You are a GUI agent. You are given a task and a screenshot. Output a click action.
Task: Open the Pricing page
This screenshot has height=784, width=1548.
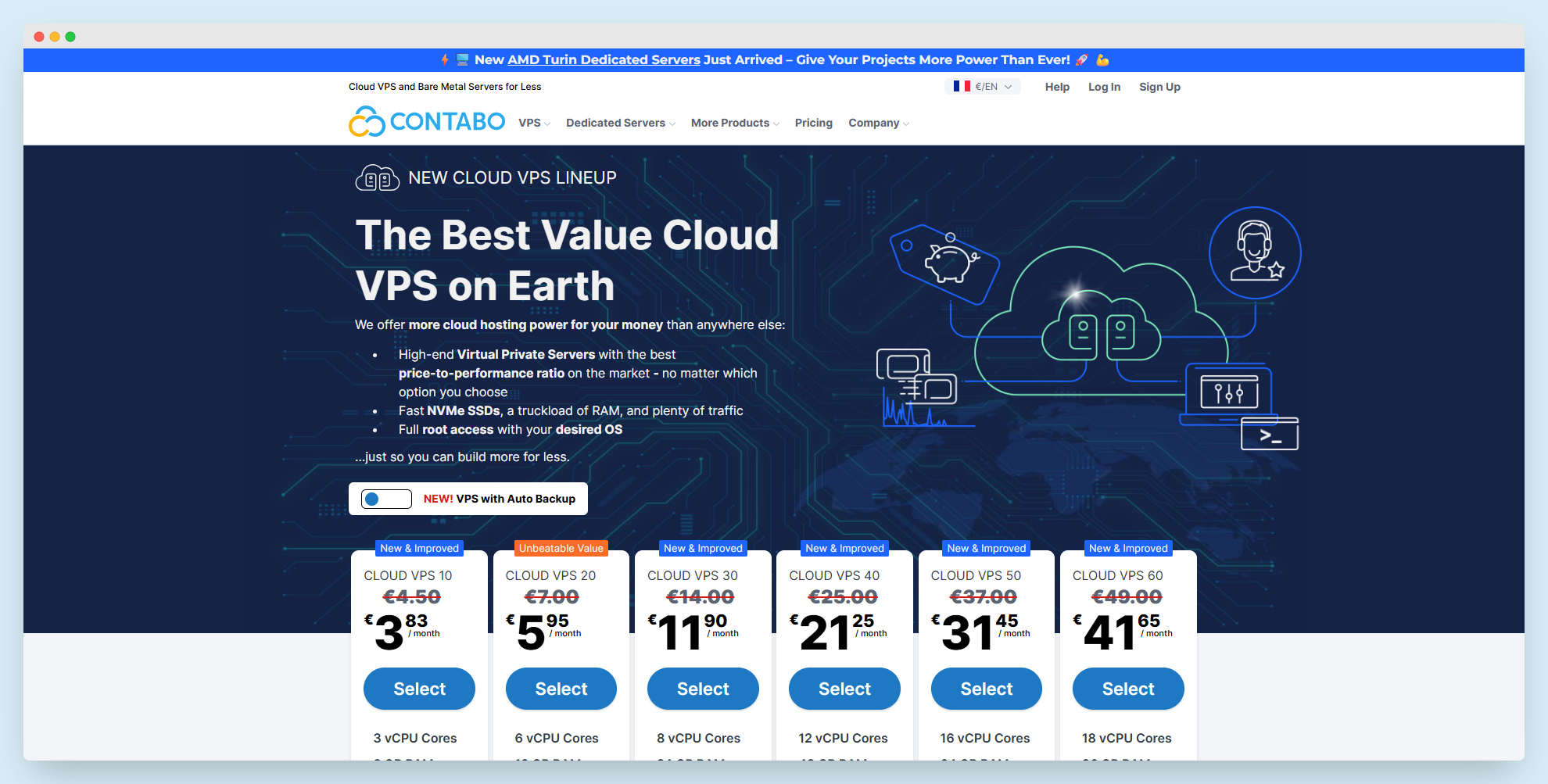pyautogui.click(x=814, y=124)
